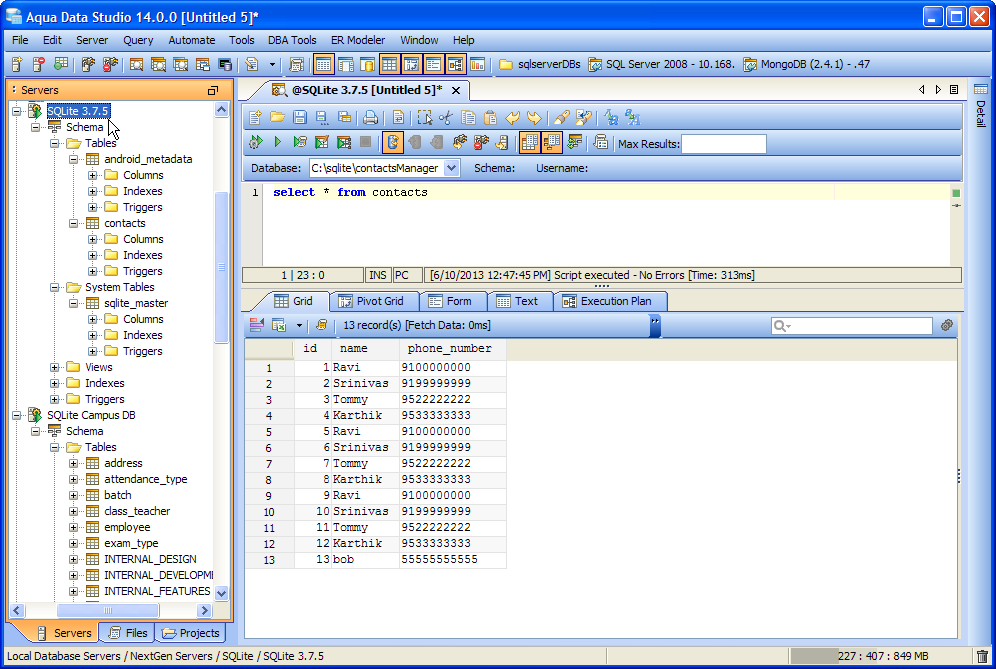Switch to the Files tab

pos(129,633)
